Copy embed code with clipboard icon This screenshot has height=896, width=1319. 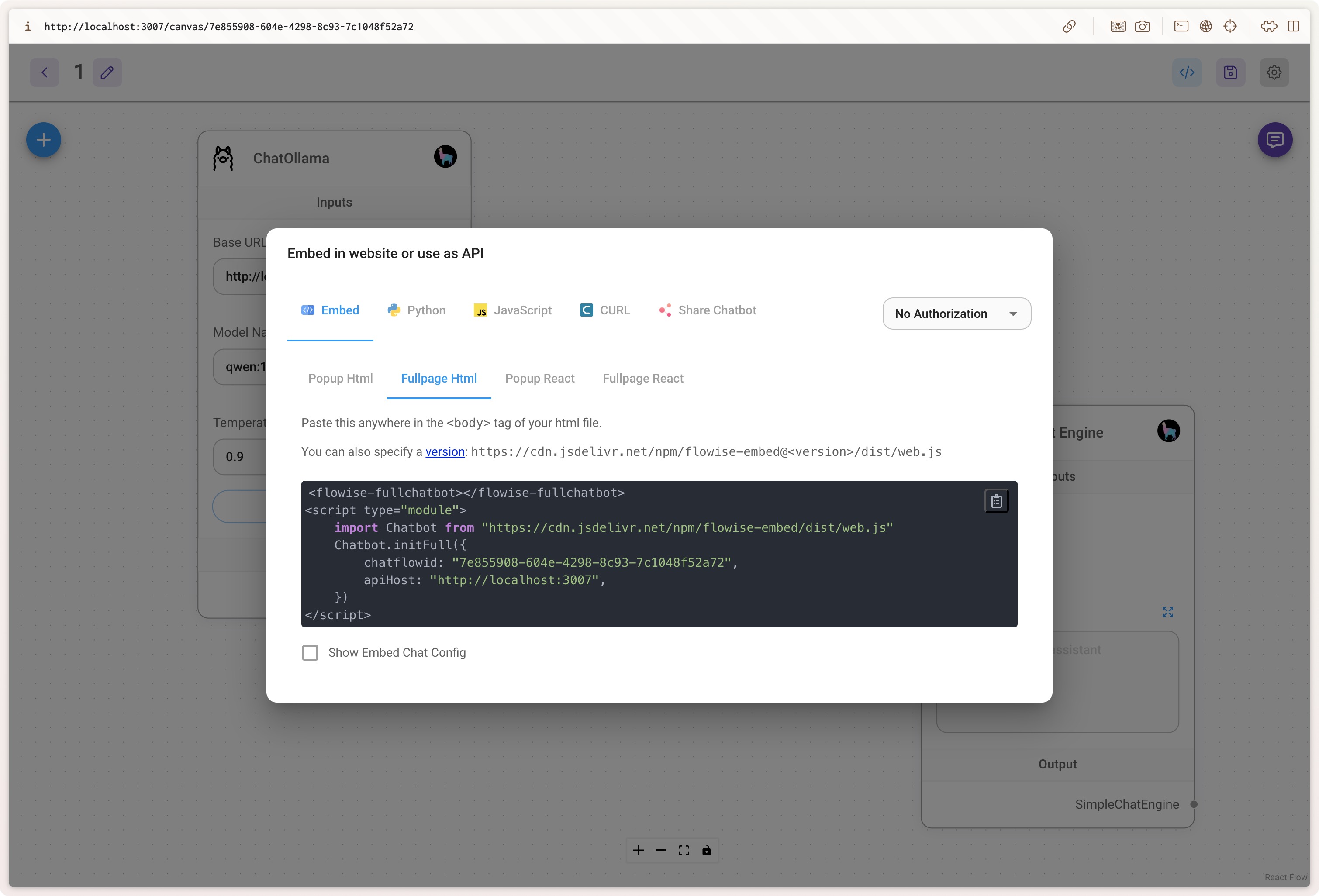tap(996, 501)
